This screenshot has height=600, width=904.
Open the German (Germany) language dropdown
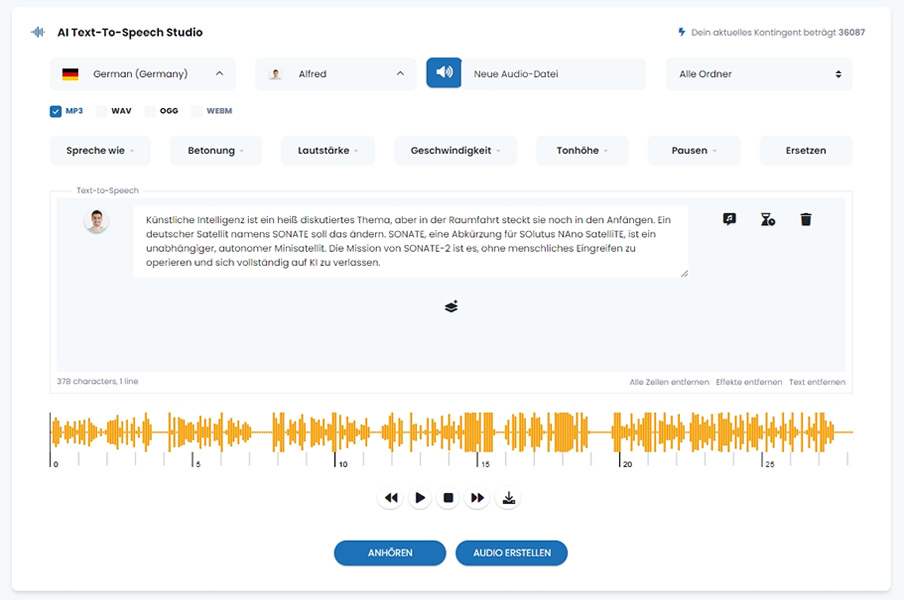[x=143, y=74]
